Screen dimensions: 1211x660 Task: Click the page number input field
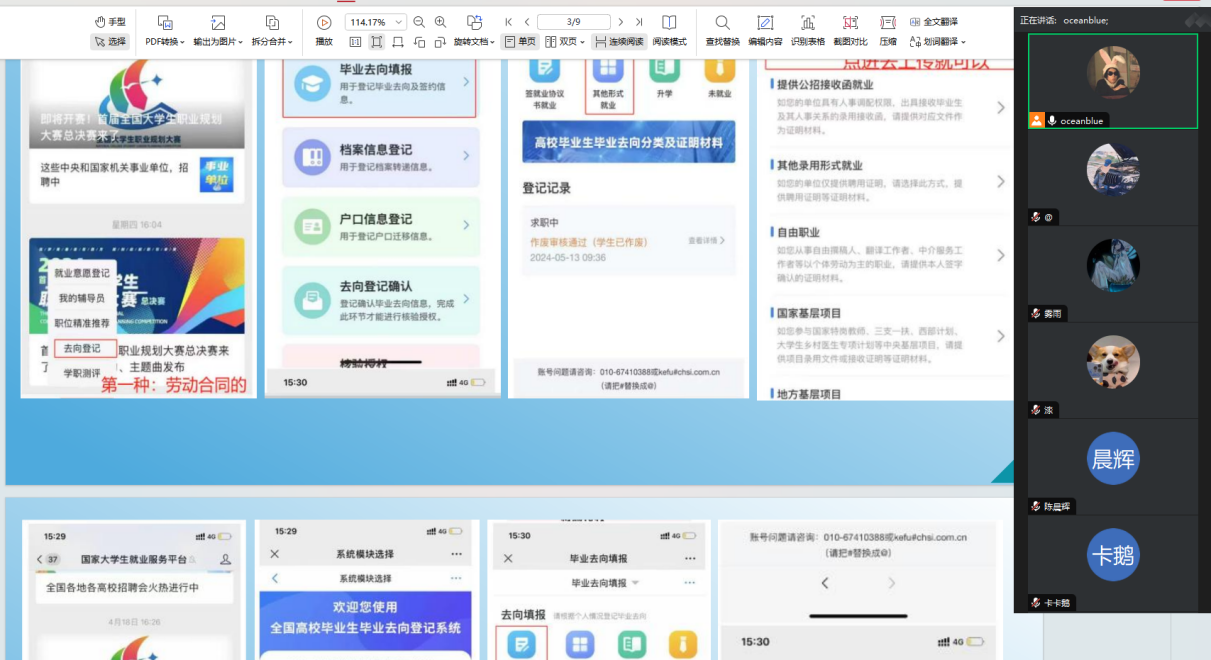coord(573,22)
